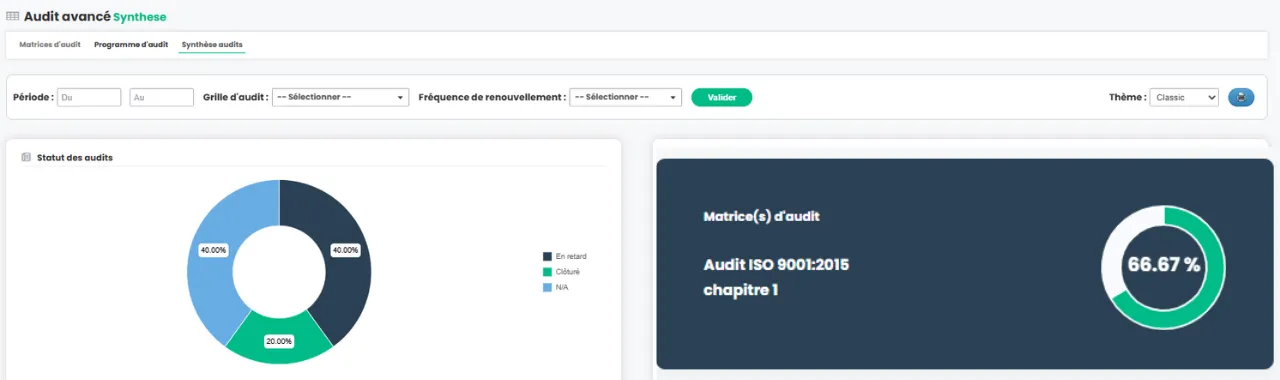Click the grid icon next to Statut des audits
This screenshot has height=380, width=1280.
point(26,157)
